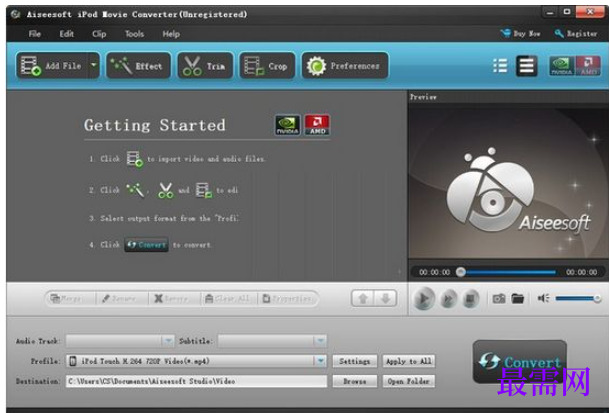This screenshot has width=609, height=413.
Task: Click inside the Destination path field
Action: click(196, 381)
